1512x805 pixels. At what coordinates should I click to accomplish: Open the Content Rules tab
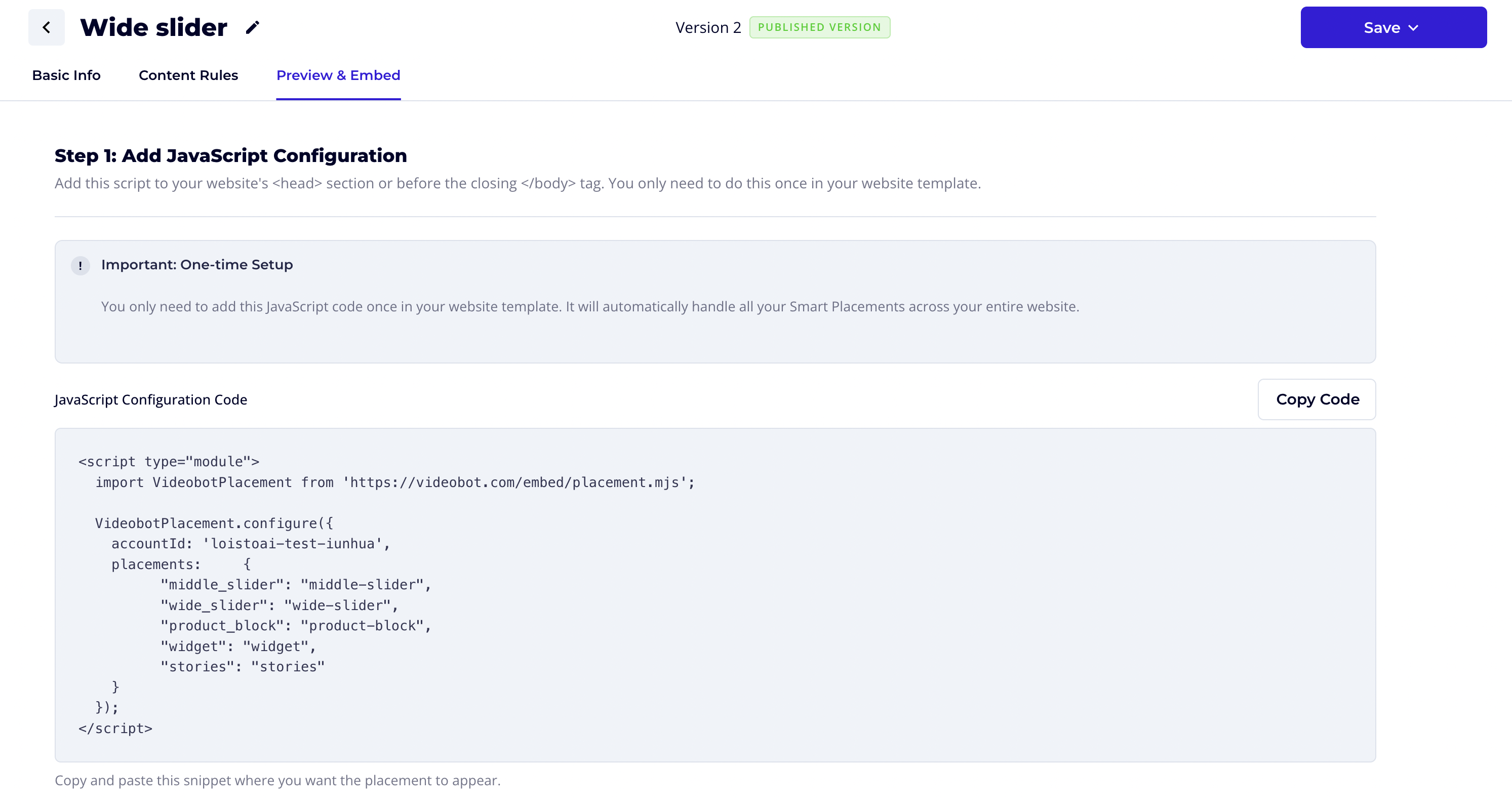tap(188, 75)
